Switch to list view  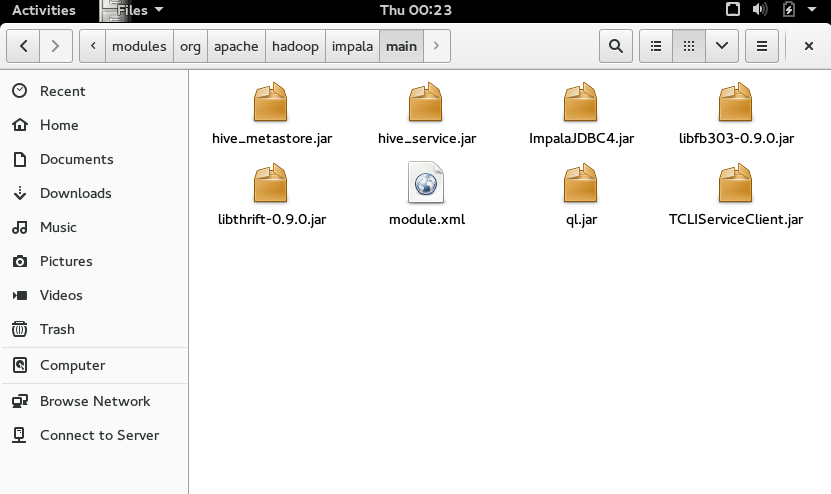click(x=656, y=46)
